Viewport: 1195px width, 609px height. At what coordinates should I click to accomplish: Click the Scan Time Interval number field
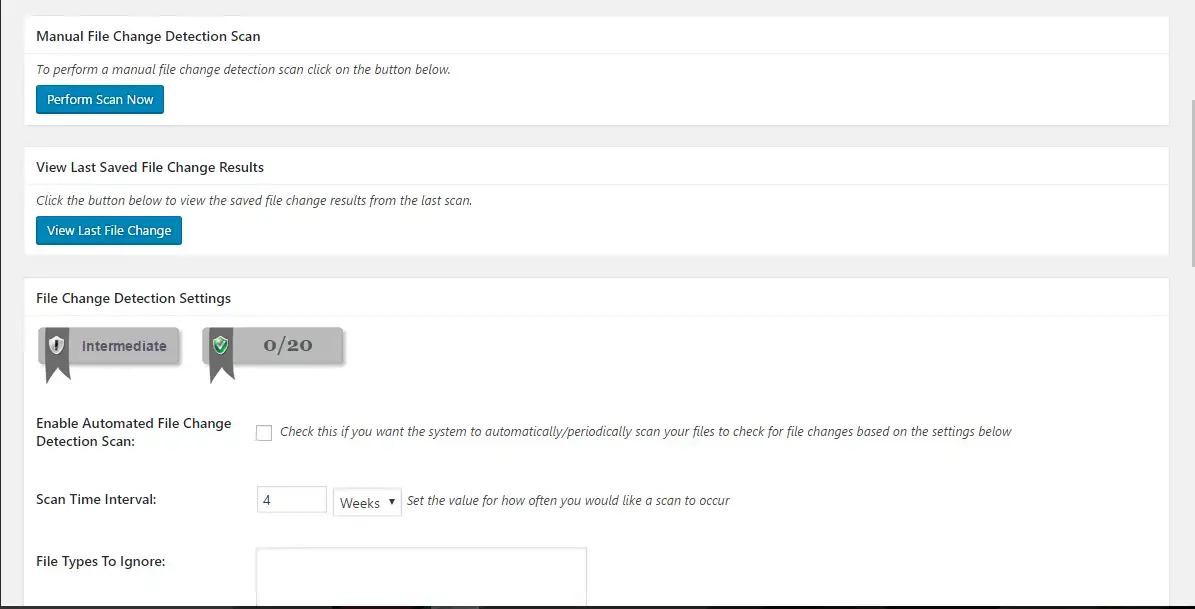coord(292,500)
